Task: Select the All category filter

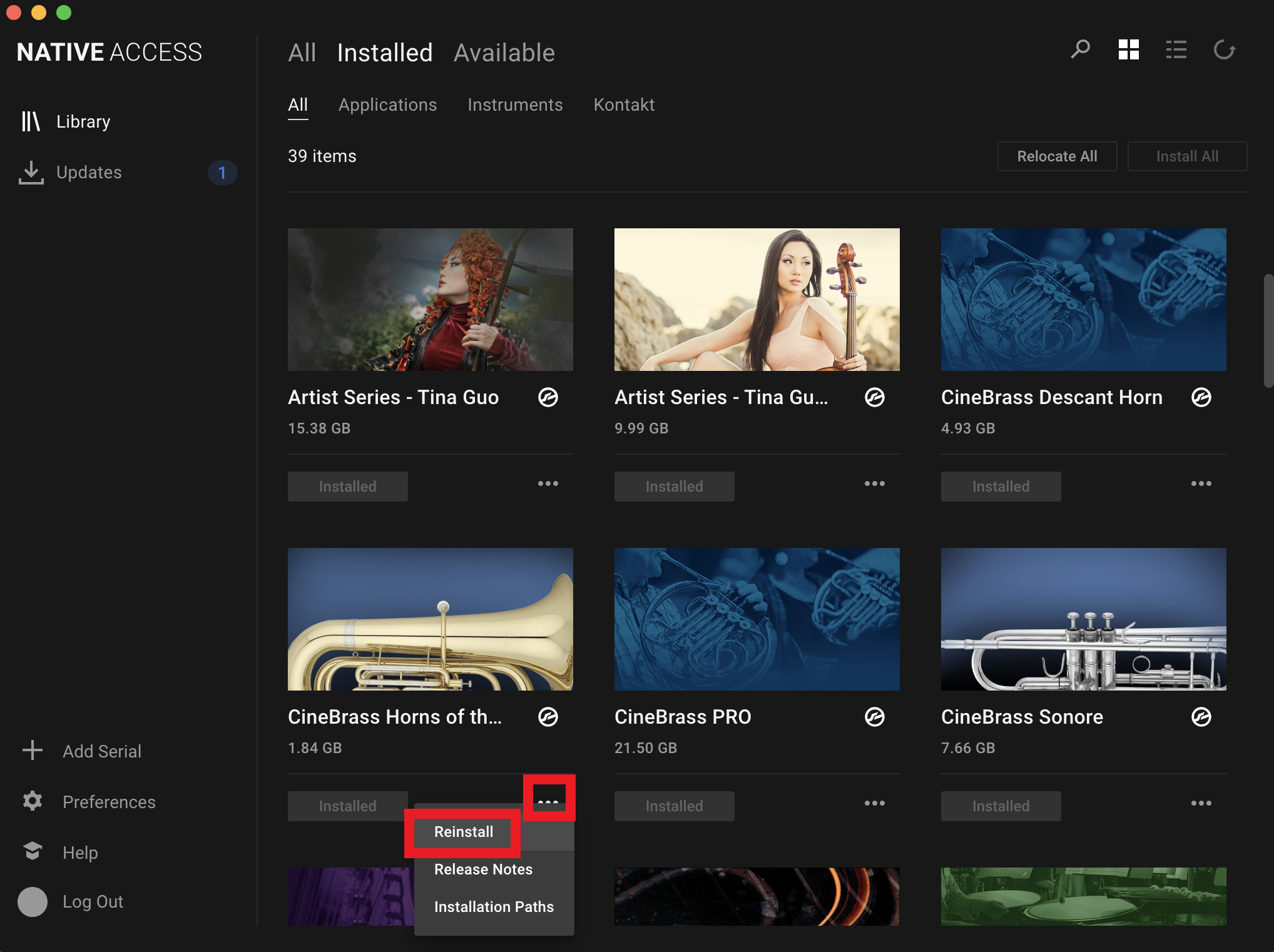Action: tap(298, 105)
